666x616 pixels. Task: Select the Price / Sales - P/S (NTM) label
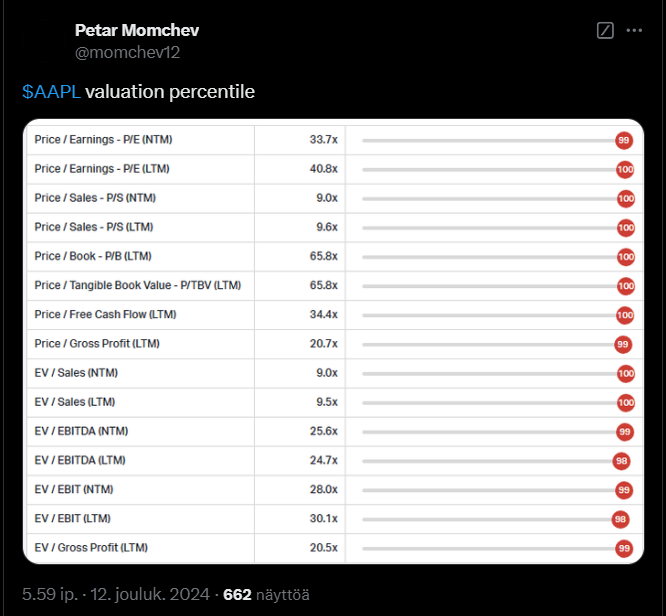coord(95,198)
